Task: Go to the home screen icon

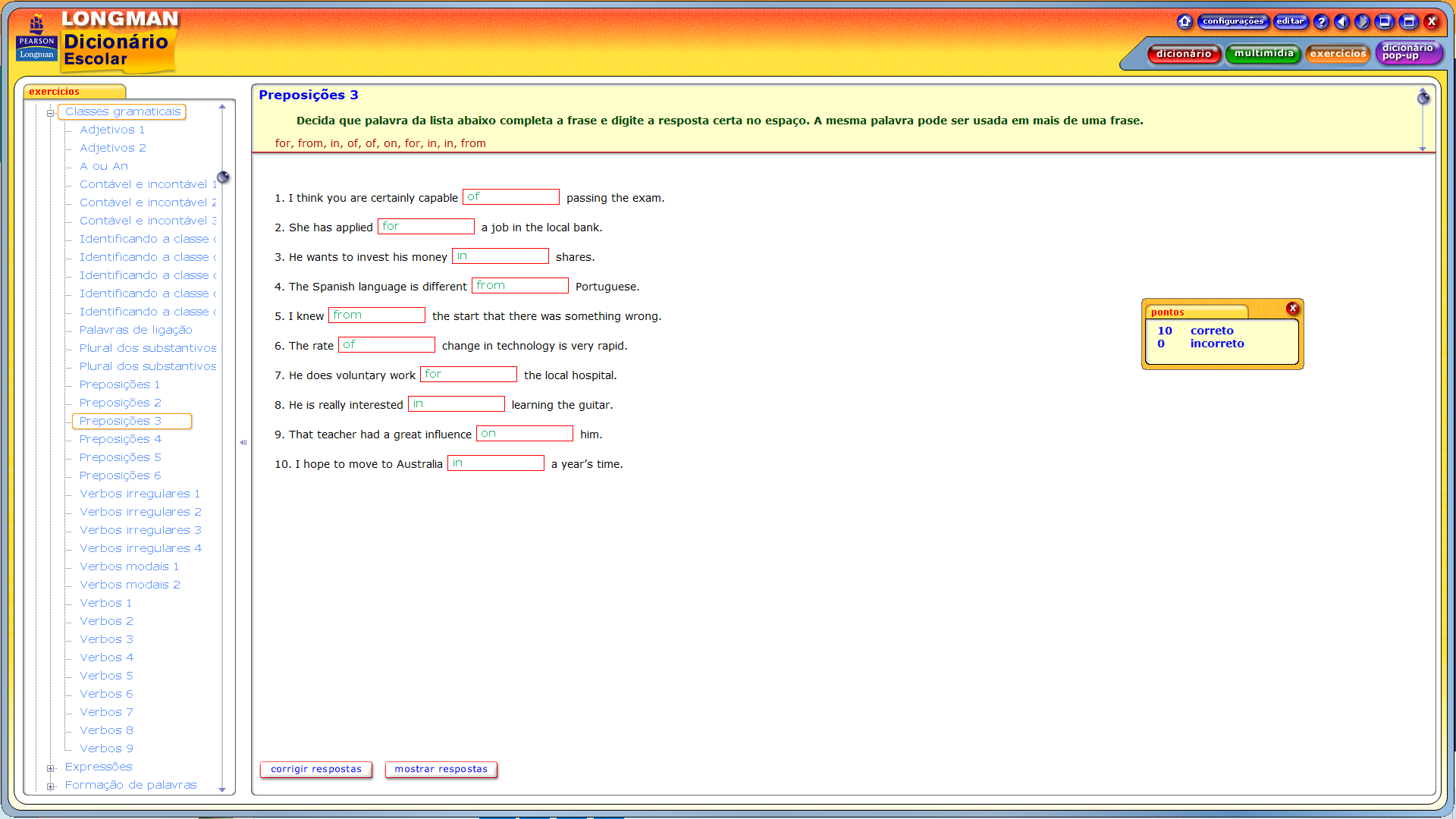Action: click(1185, 22)
